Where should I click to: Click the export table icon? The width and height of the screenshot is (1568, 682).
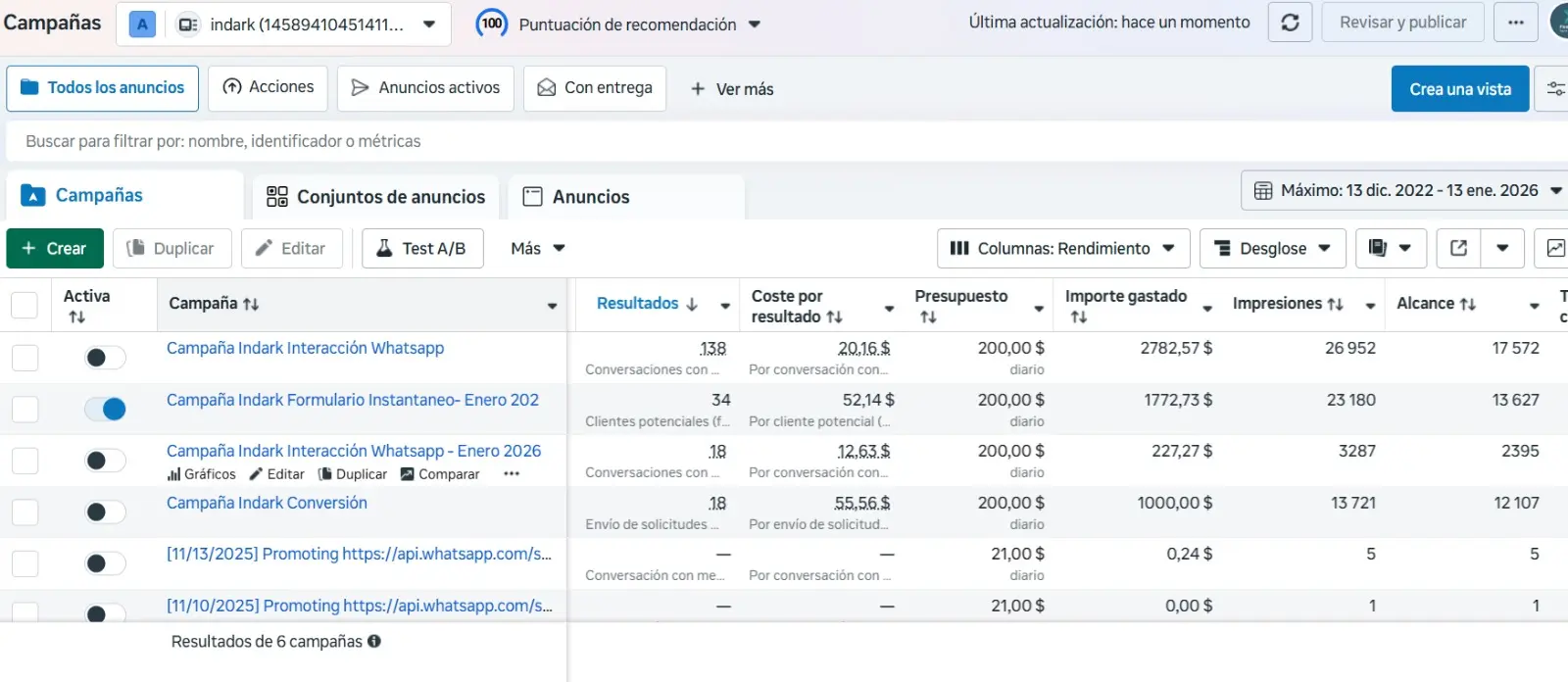[1458, 248]
